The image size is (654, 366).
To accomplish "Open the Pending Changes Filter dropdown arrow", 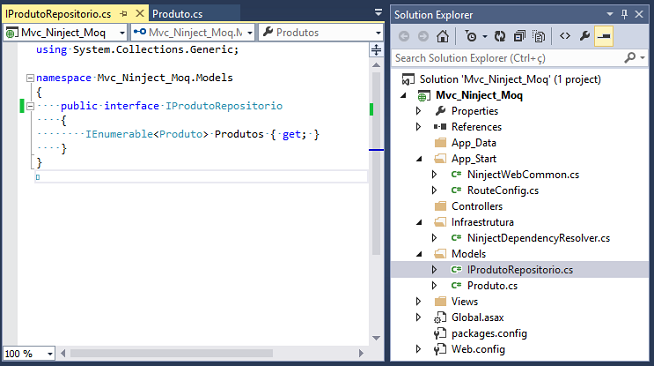I will (485, 37).
